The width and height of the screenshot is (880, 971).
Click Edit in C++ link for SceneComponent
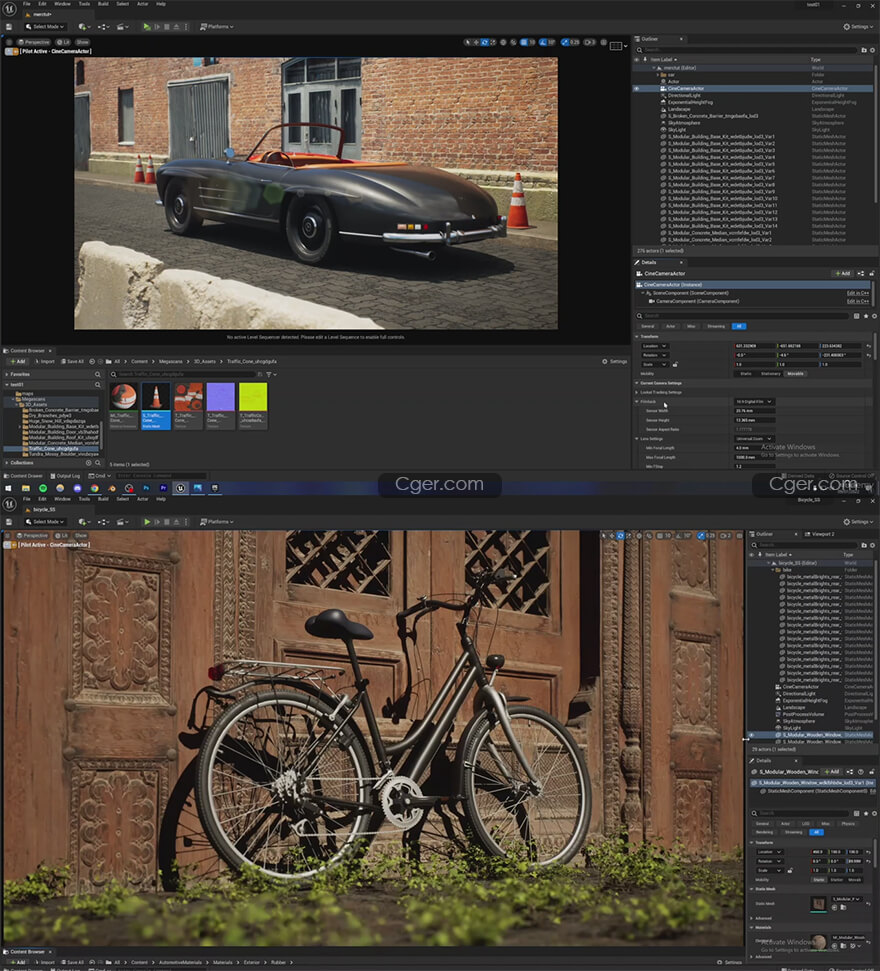pyautogui.click(x=858, y=294)
